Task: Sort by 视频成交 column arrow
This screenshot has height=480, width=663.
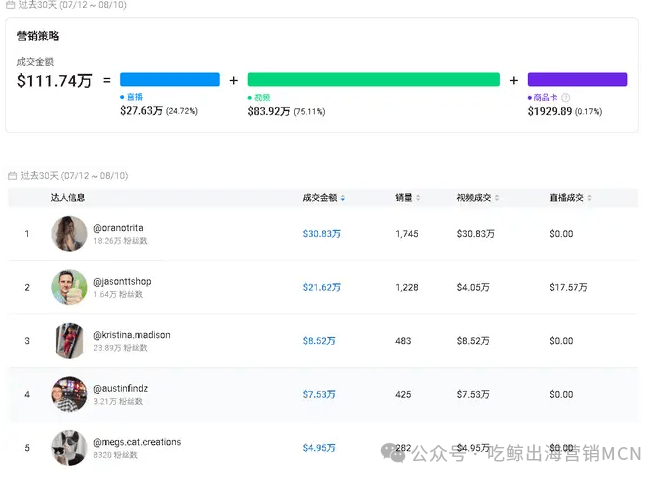Action: click(497, 198)
